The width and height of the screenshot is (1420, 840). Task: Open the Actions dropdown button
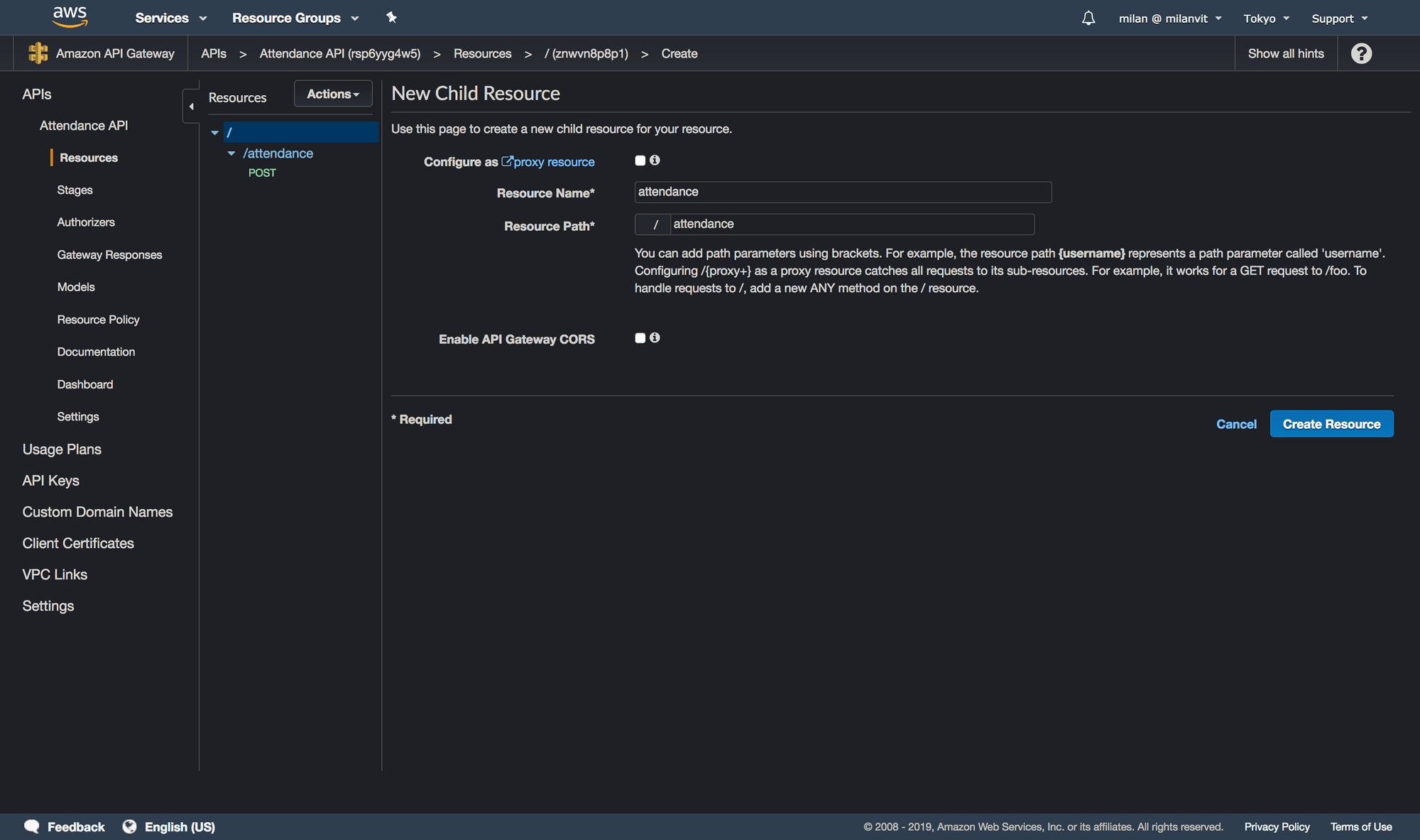point(333,94)
